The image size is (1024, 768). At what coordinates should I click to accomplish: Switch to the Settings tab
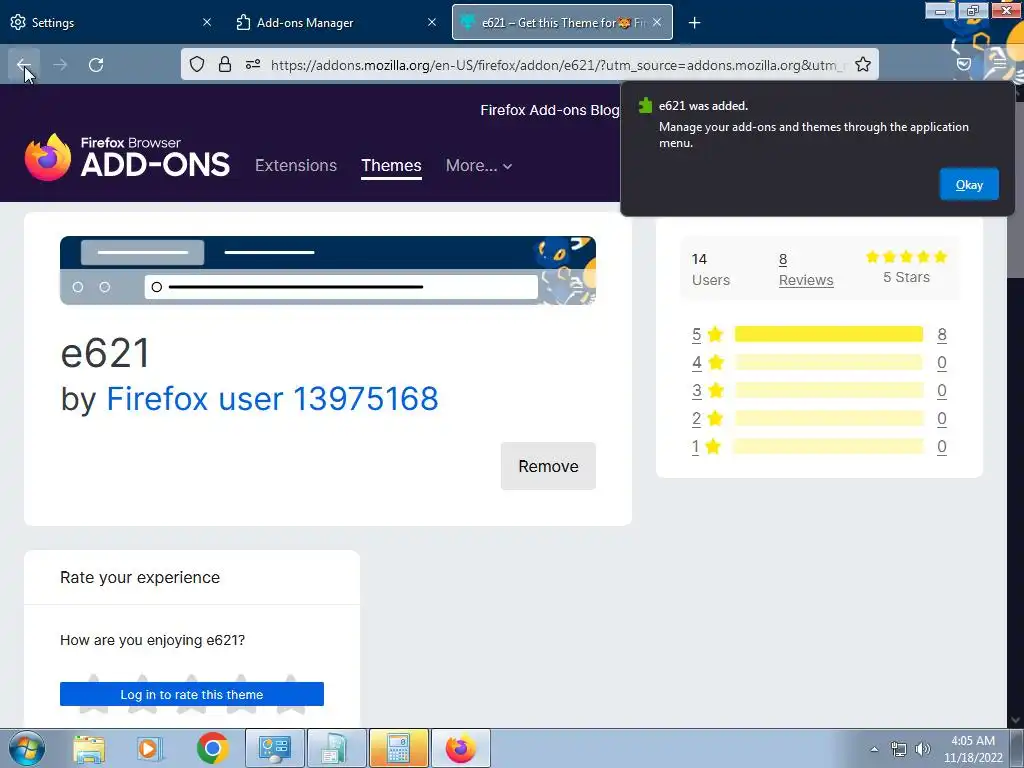click(x=110, y=22)
